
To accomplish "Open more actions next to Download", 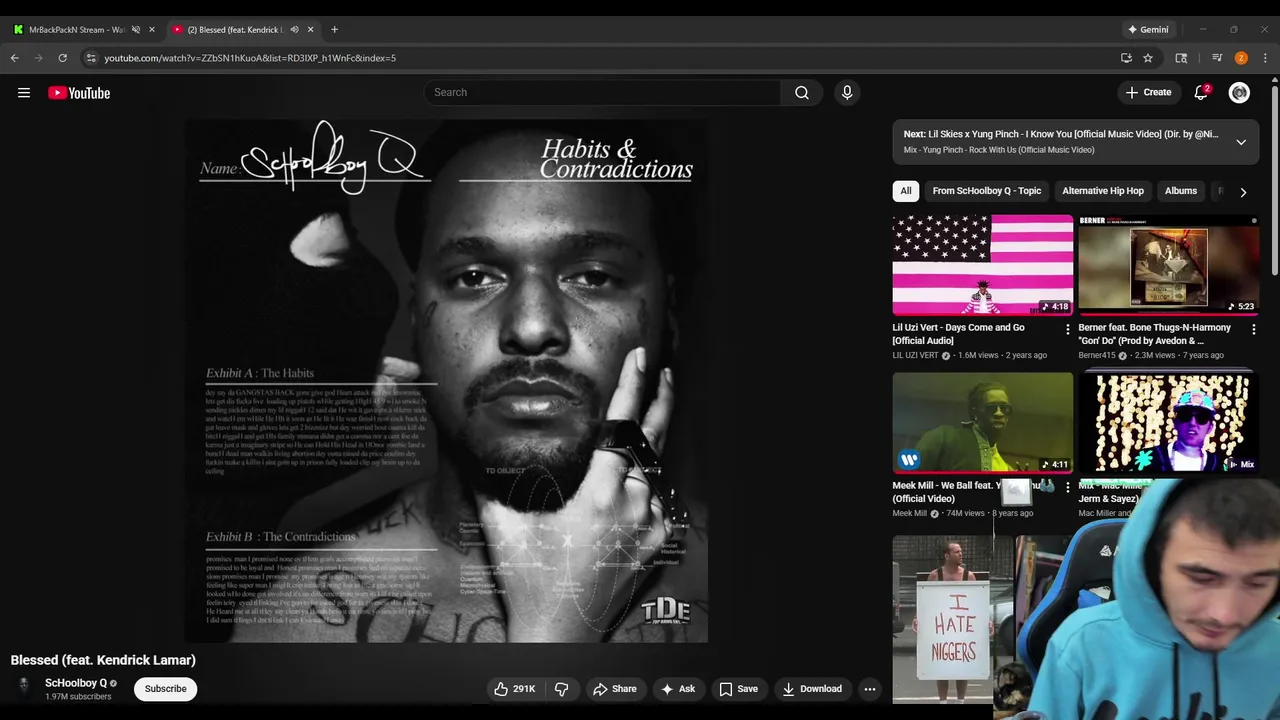I will click(x=870, y=689).
